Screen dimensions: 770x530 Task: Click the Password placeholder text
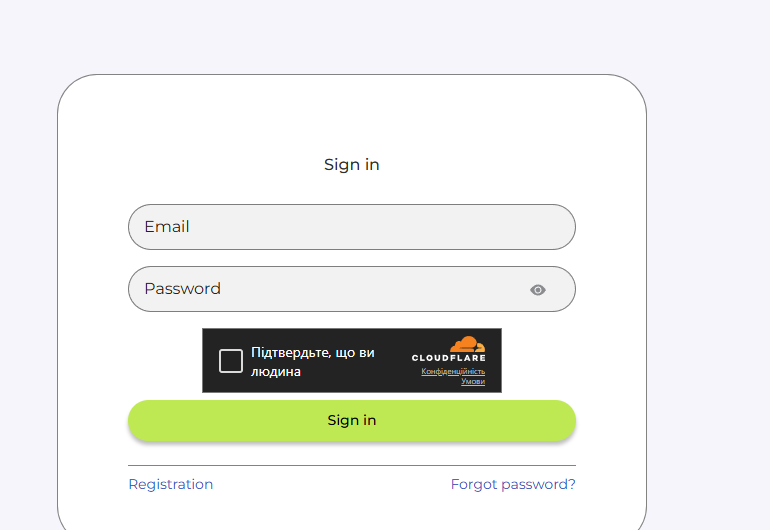click(x=182, y=289)
